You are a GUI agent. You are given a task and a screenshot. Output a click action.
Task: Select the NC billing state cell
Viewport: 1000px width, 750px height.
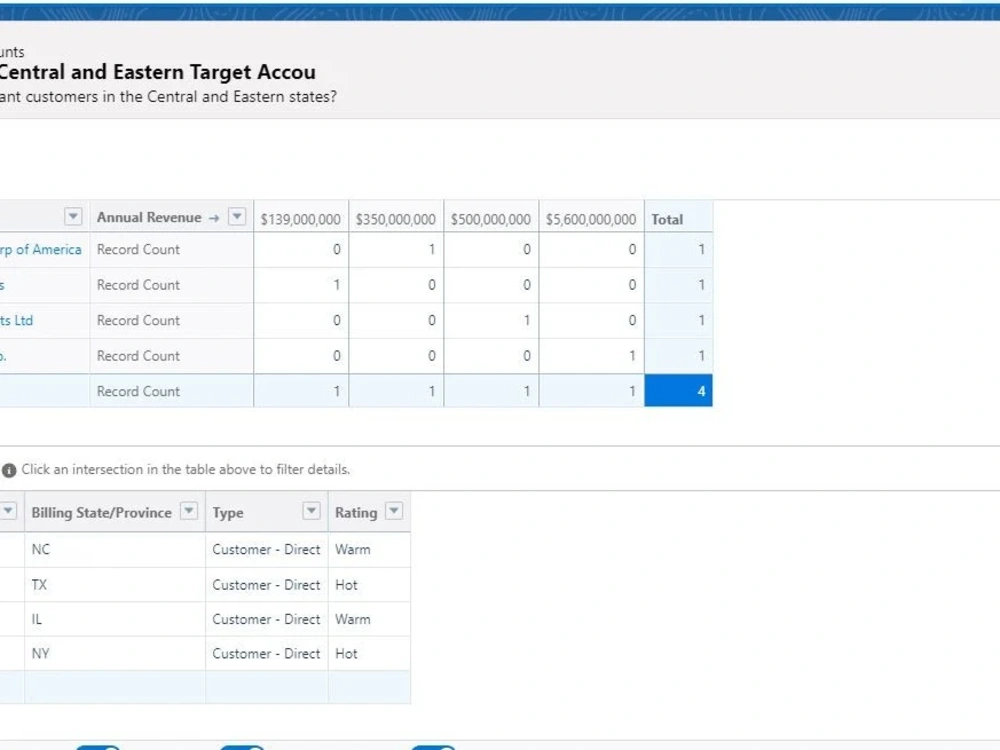click(115, 550)
